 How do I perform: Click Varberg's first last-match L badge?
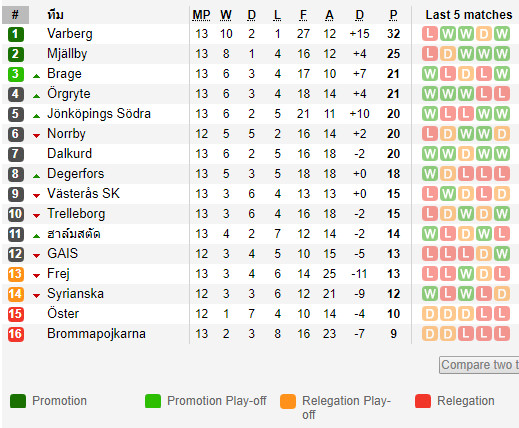(x=430, y=34)
